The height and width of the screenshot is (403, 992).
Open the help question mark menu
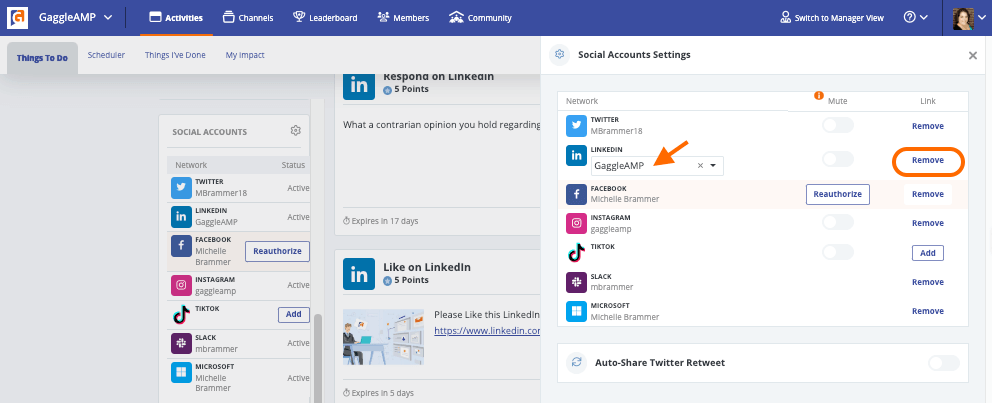pyautogui.click(x=915, y=18)
